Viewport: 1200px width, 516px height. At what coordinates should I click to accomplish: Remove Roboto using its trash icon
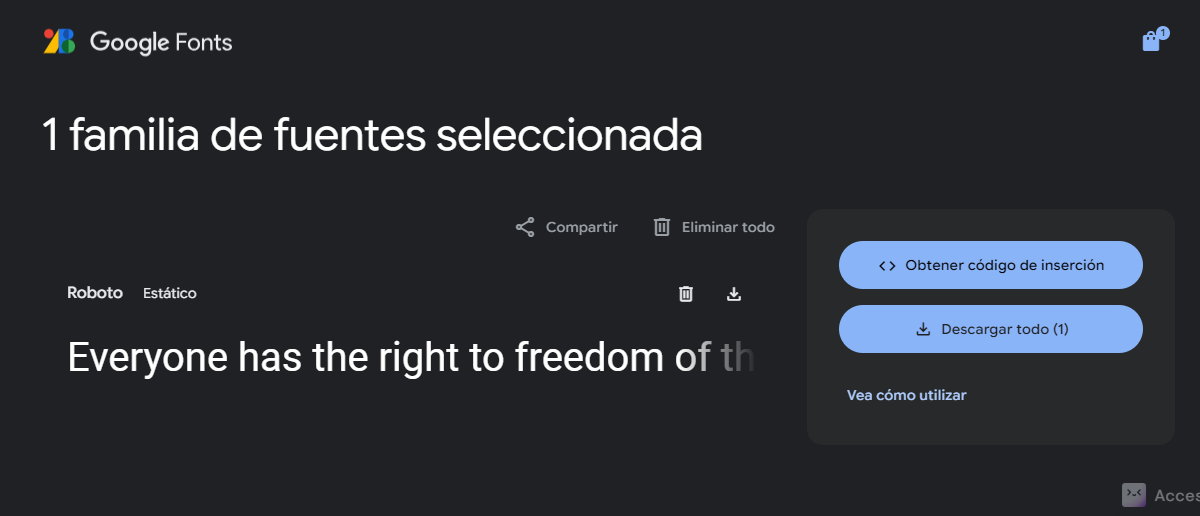pos(686,293)
